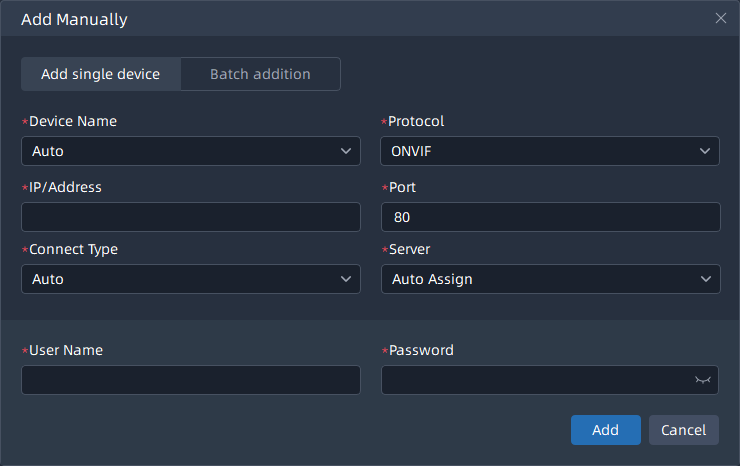Click the Port field containing 80

point(550,217)
